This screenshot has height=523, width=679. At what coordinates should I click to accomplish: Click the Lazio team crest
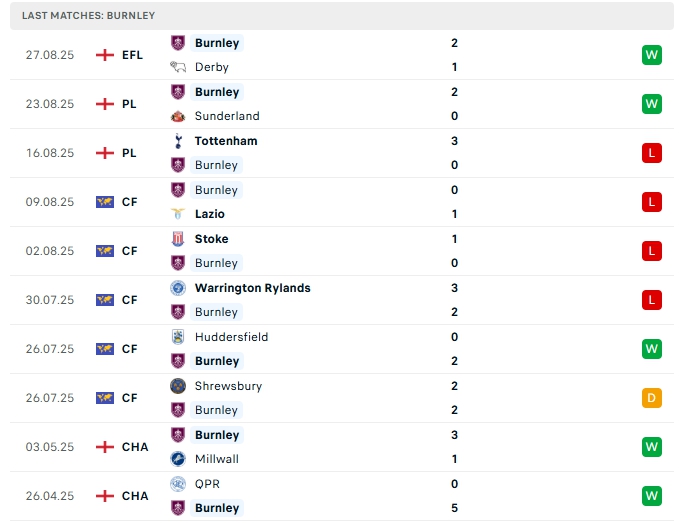coord(178,214)
